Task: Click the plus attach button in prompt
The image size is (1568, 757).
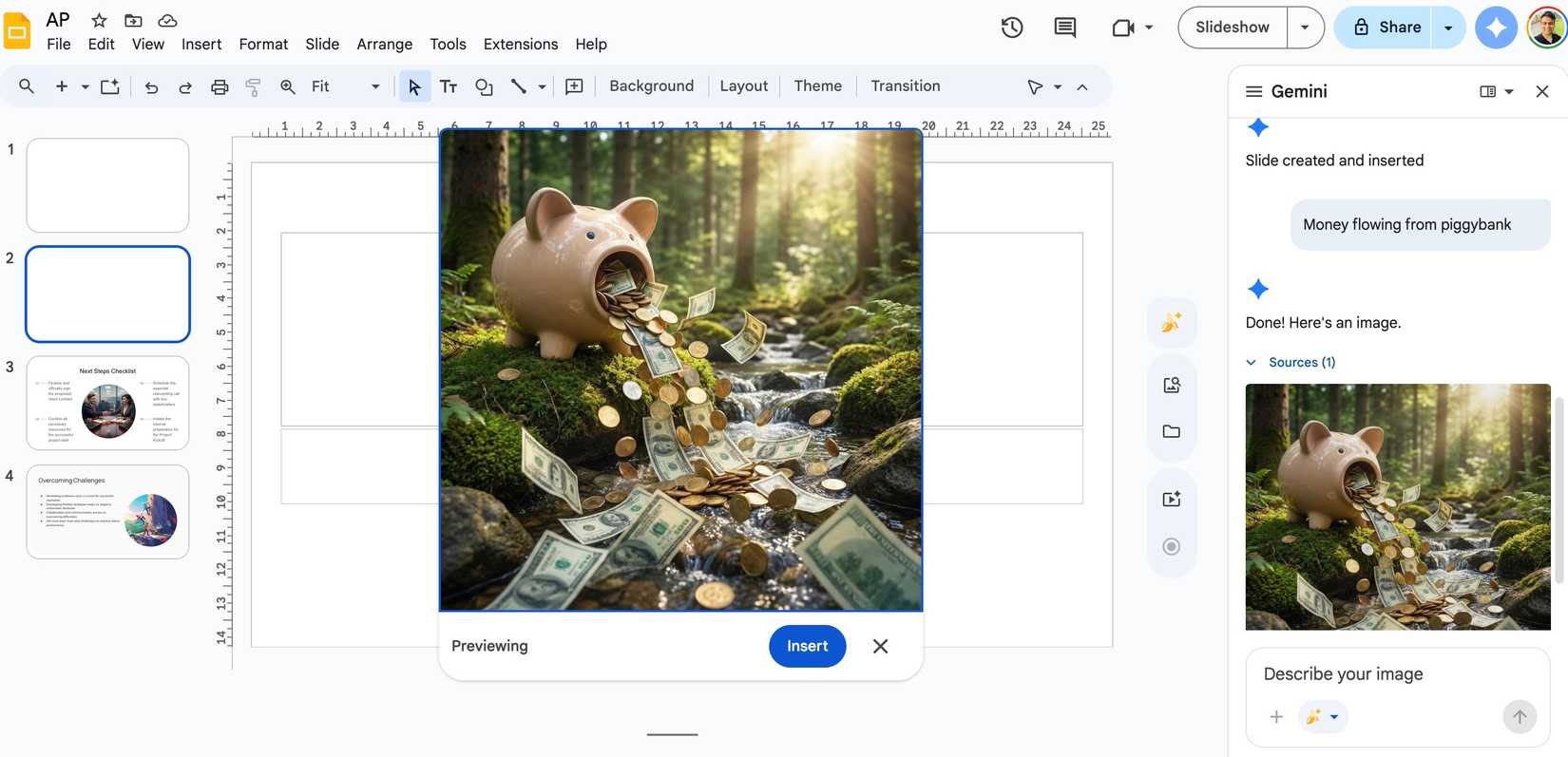Action: pyautogui.click(x=1276, y=717)
